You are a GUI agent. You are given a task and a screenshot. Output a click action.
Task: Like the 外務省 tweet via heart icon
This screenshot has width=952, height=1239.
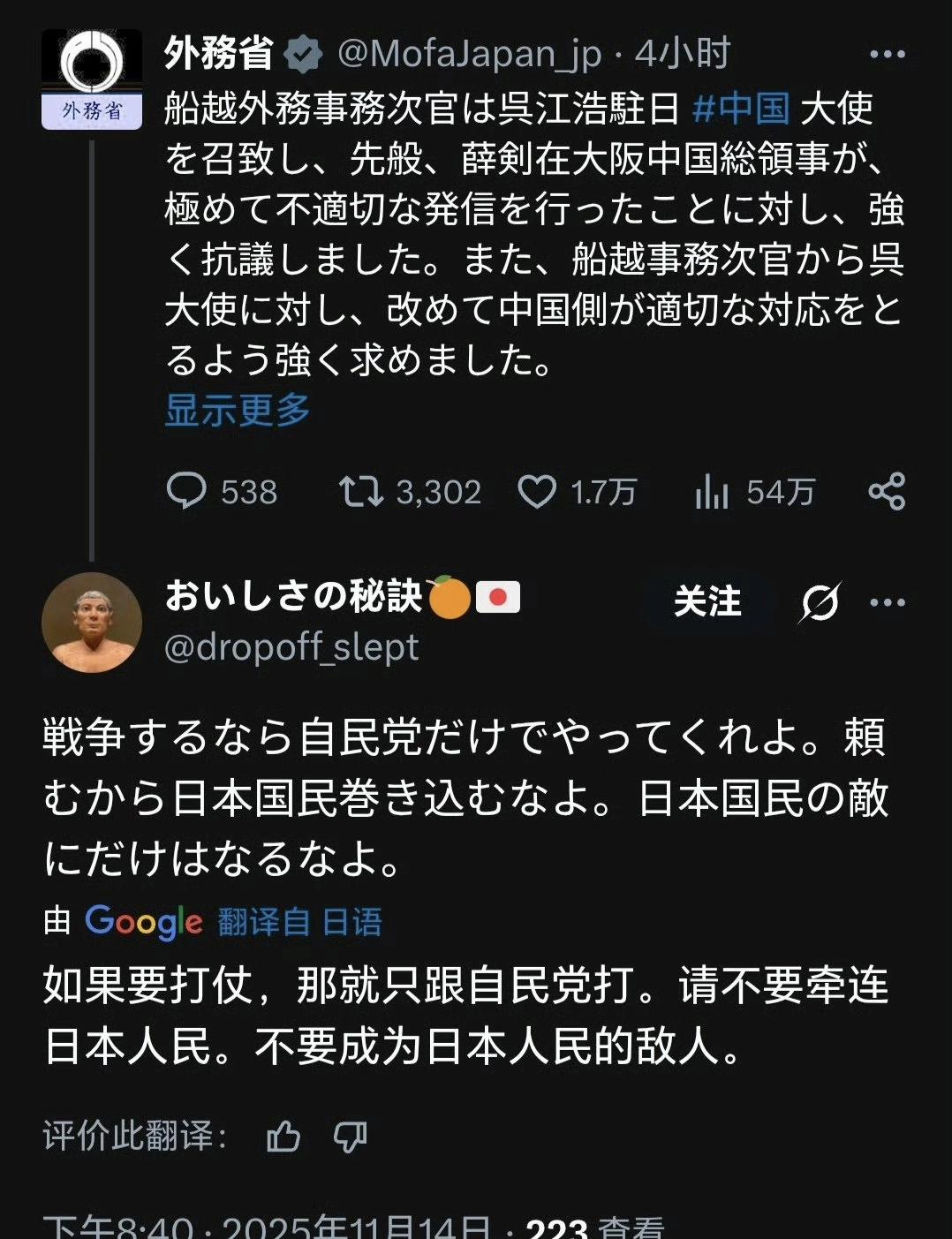coord(537,492)
